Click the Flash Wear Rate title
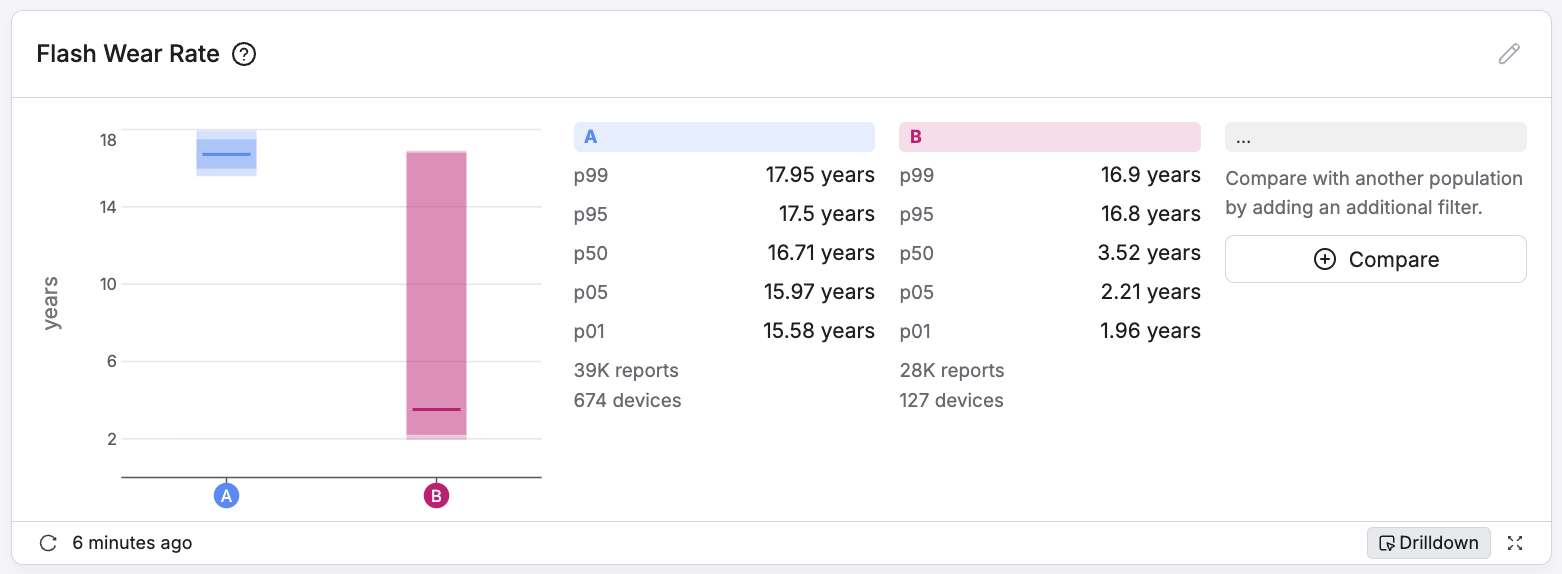Image resolution: width=1562 pixels, height=574 pixels. [128, 54]
